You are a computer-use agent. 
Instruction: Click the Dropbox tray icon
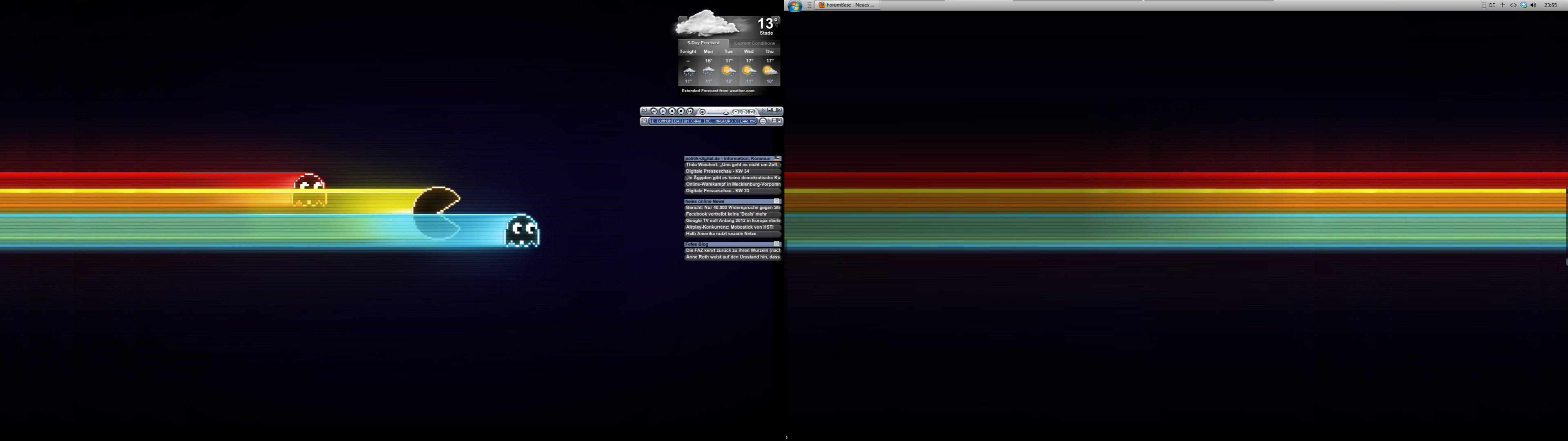[1523, 5]
